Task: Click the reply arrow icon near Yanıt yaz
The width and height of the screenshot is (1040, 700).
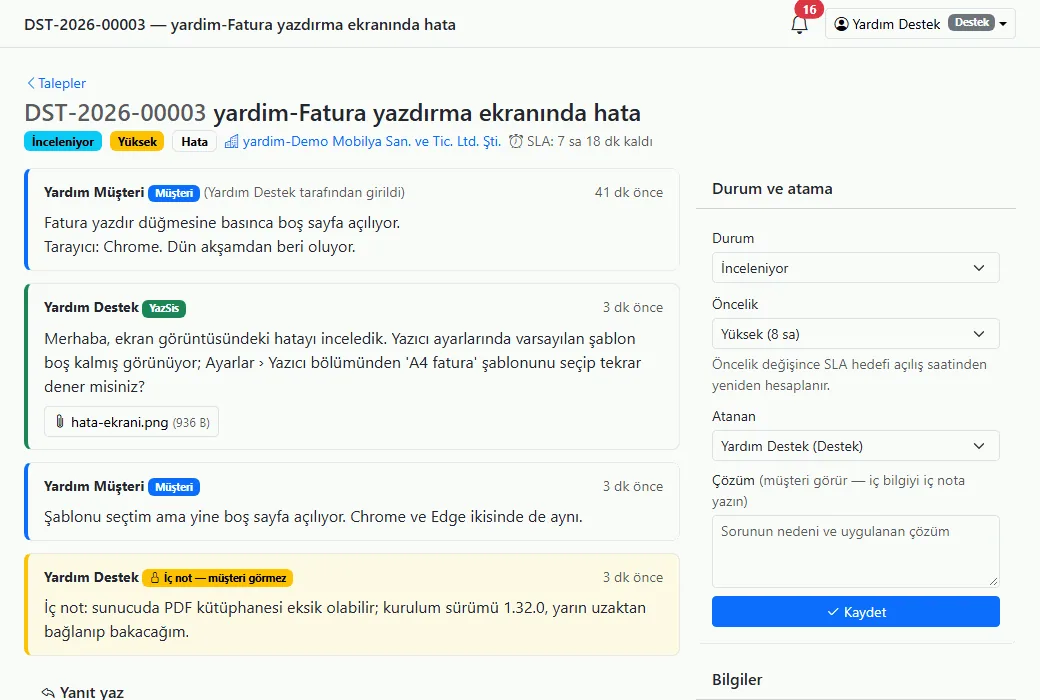Action: coord(48,693)
